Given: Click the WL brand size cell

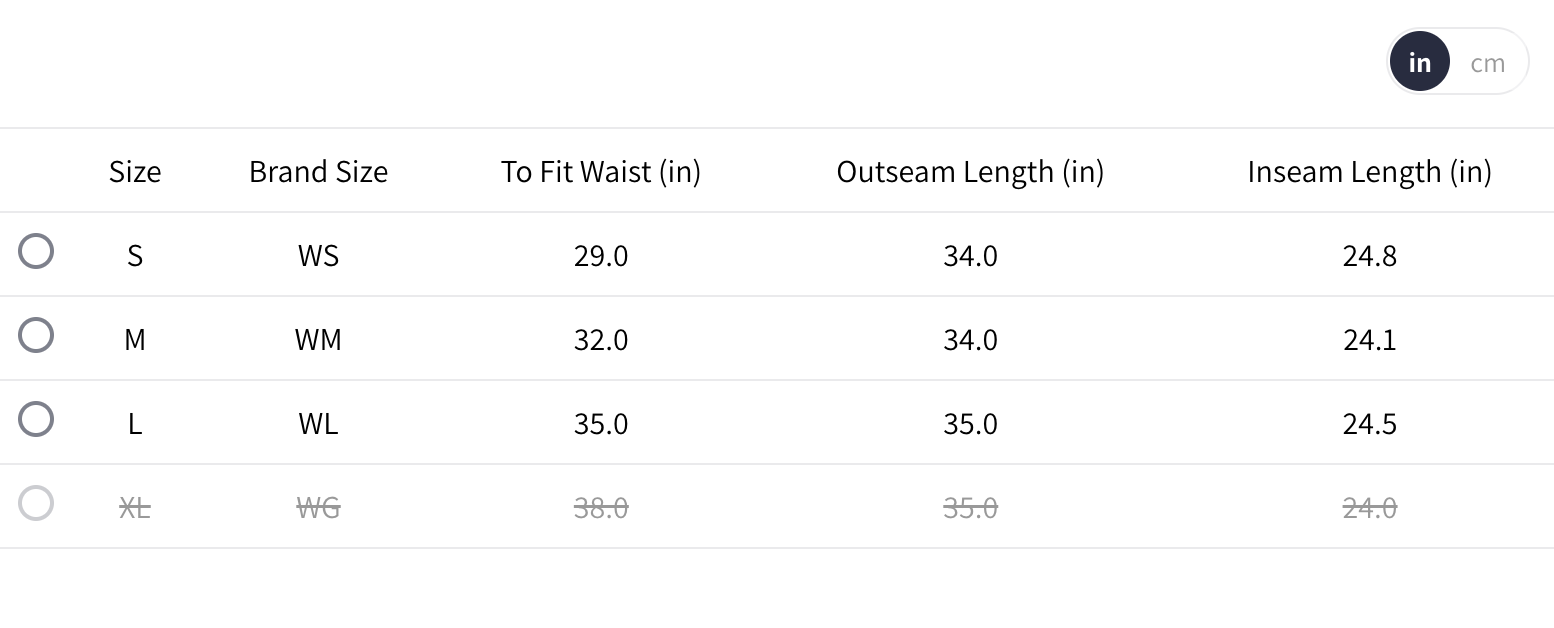Looking at the screenshot, I should tap(318, 424).
